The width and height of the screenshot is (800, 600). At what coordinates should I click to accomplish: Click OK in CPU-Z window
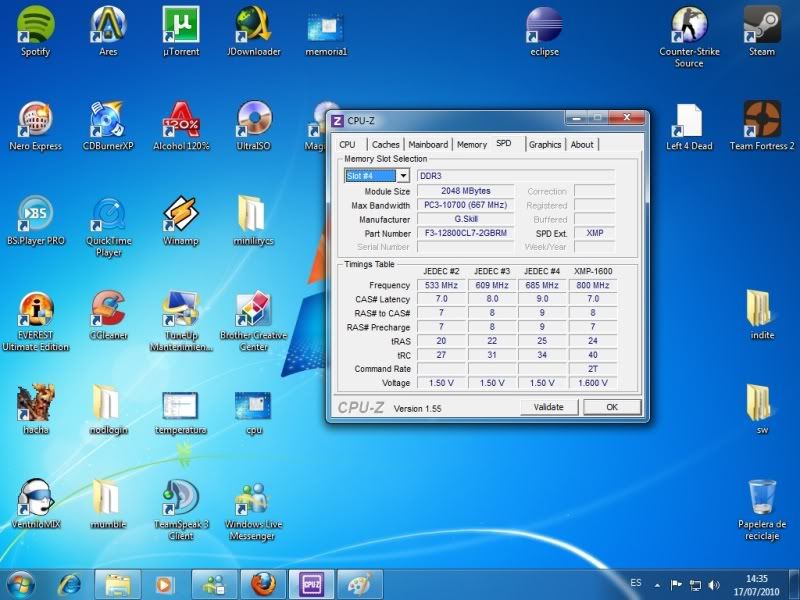[x=612, y=407]
